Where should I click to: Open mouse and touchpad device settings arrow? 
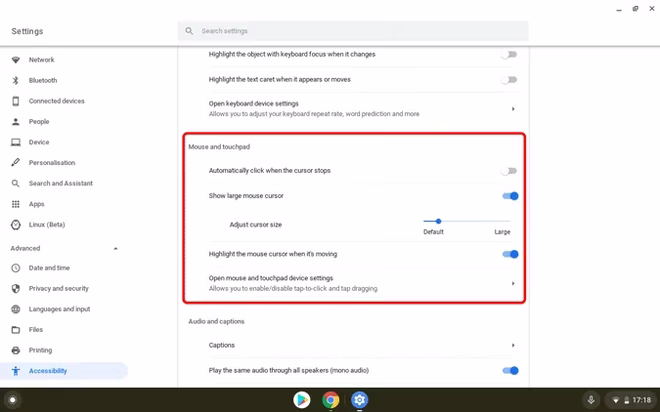click(x=513, y=284)
